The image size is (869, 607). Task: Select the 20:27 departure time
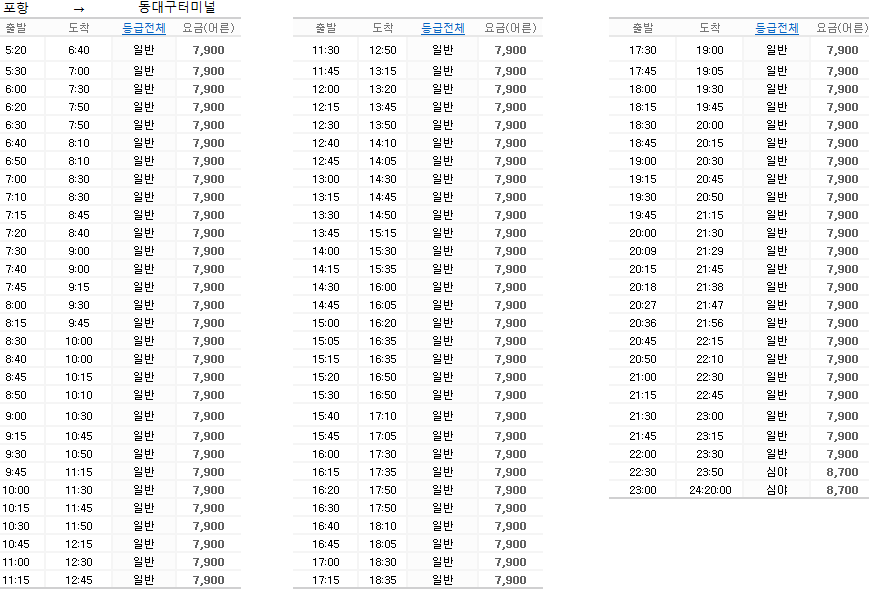click(x=642, y=305)
